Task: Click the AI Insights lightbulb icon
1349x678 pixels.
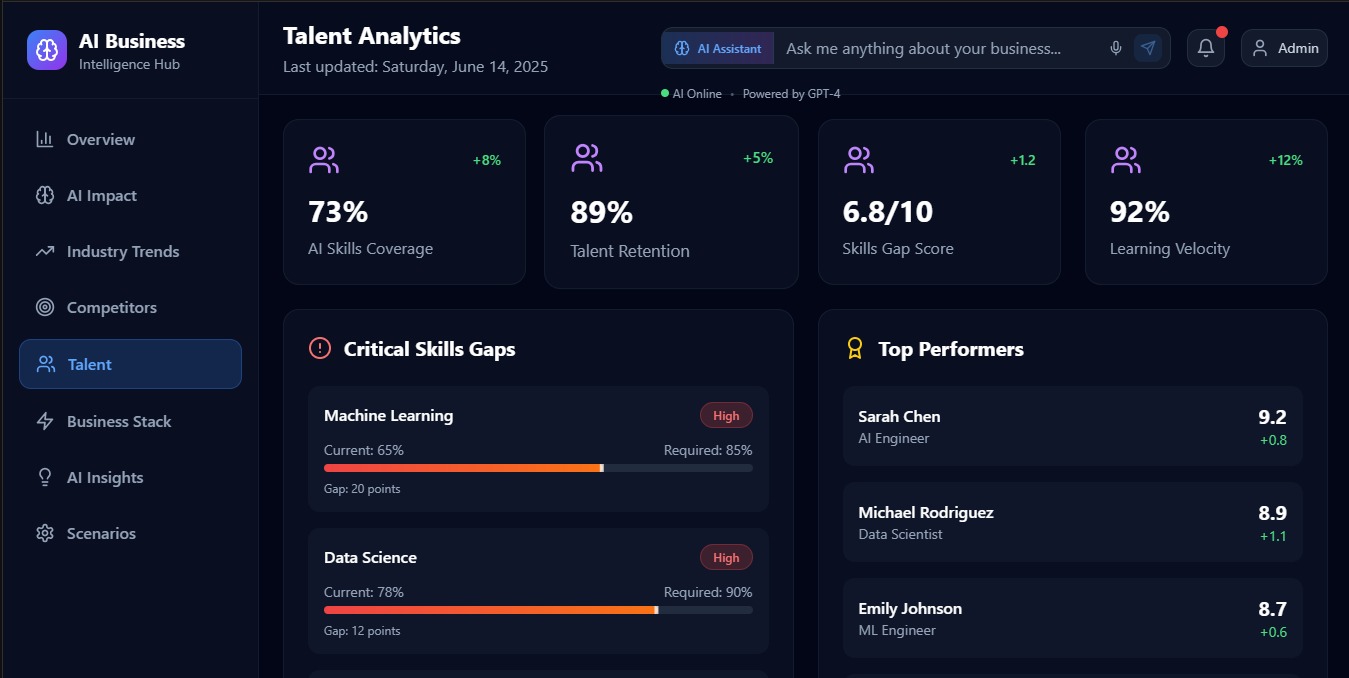Action: [x=45, y=478]
